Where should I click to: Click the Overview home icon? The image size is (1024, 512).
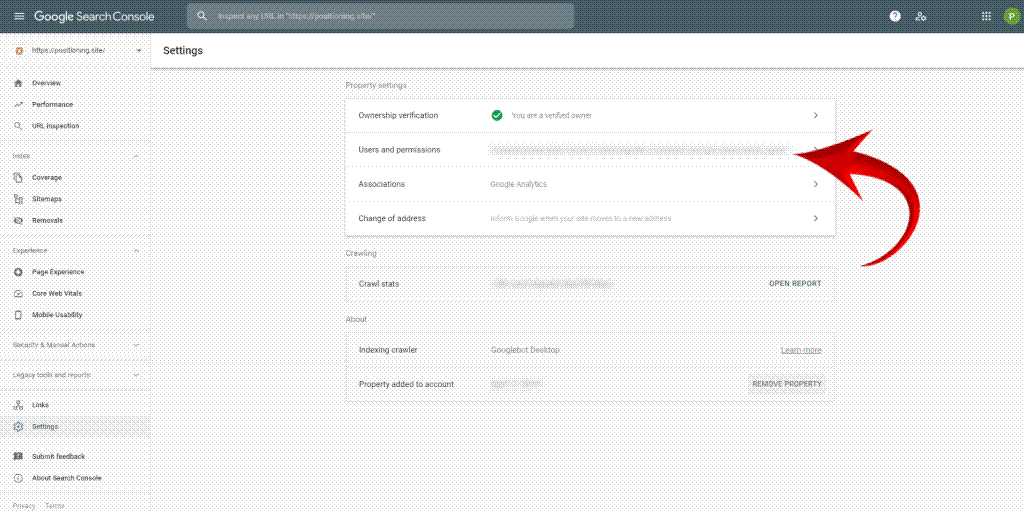18,83
